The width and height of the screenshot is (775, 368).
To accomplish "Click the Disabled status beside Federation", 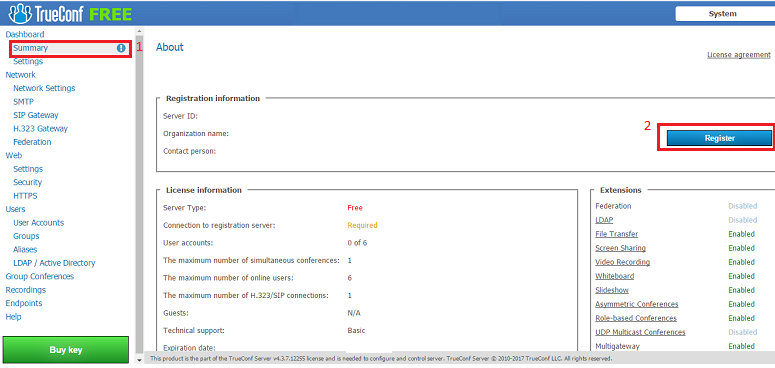I will 742,206.
